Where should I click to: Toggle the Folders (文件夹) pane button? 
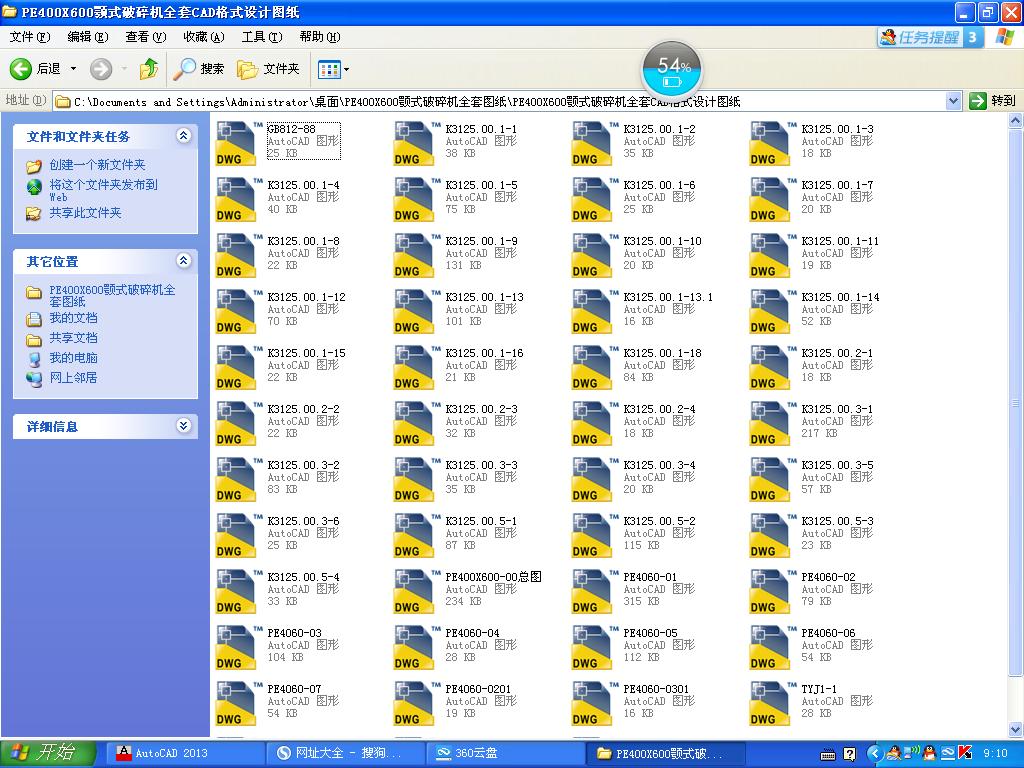[x=268, y=69]
